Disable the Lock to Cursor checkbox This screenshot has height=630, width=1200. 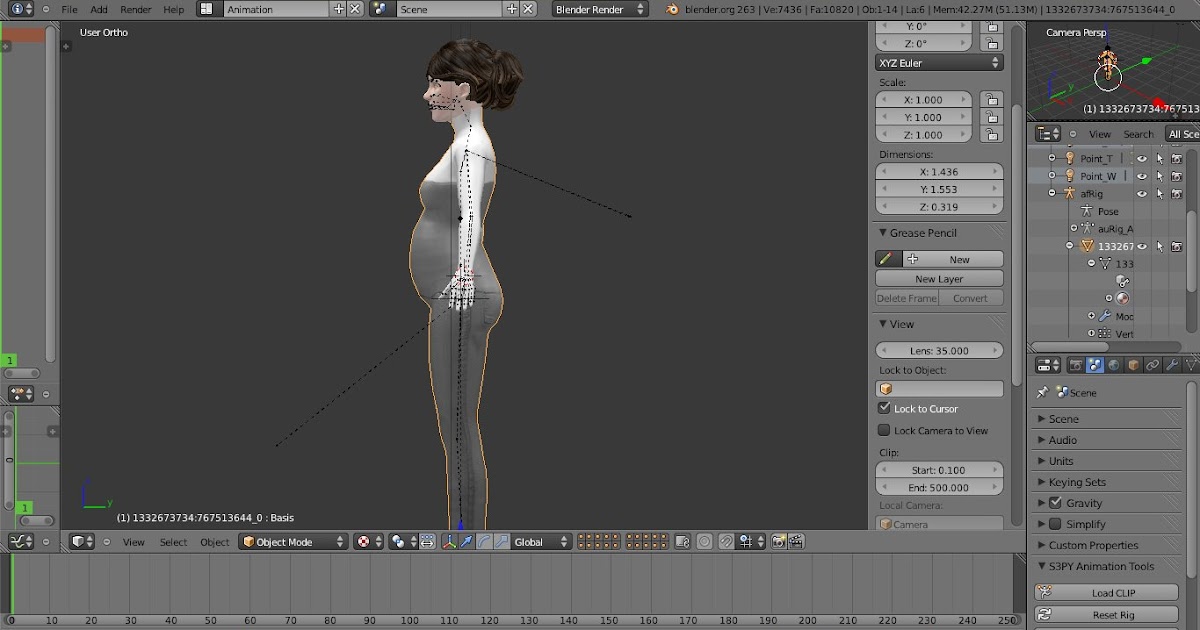click(886, 408)
